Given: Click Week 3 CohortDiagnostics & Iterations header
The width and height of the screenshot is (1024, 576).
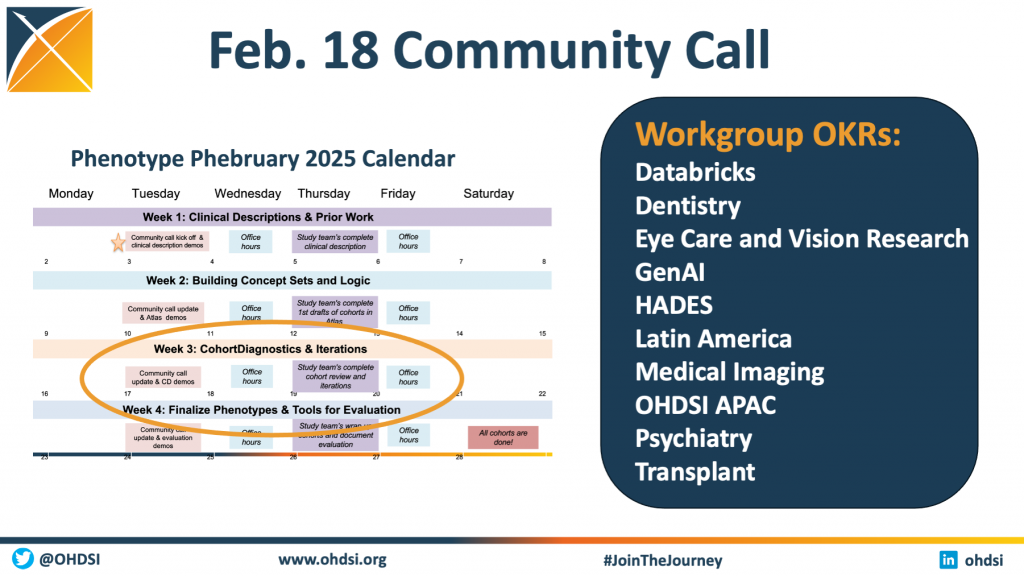Looking at the screenshot, I should pyautogui.click(x=260, y=349).
